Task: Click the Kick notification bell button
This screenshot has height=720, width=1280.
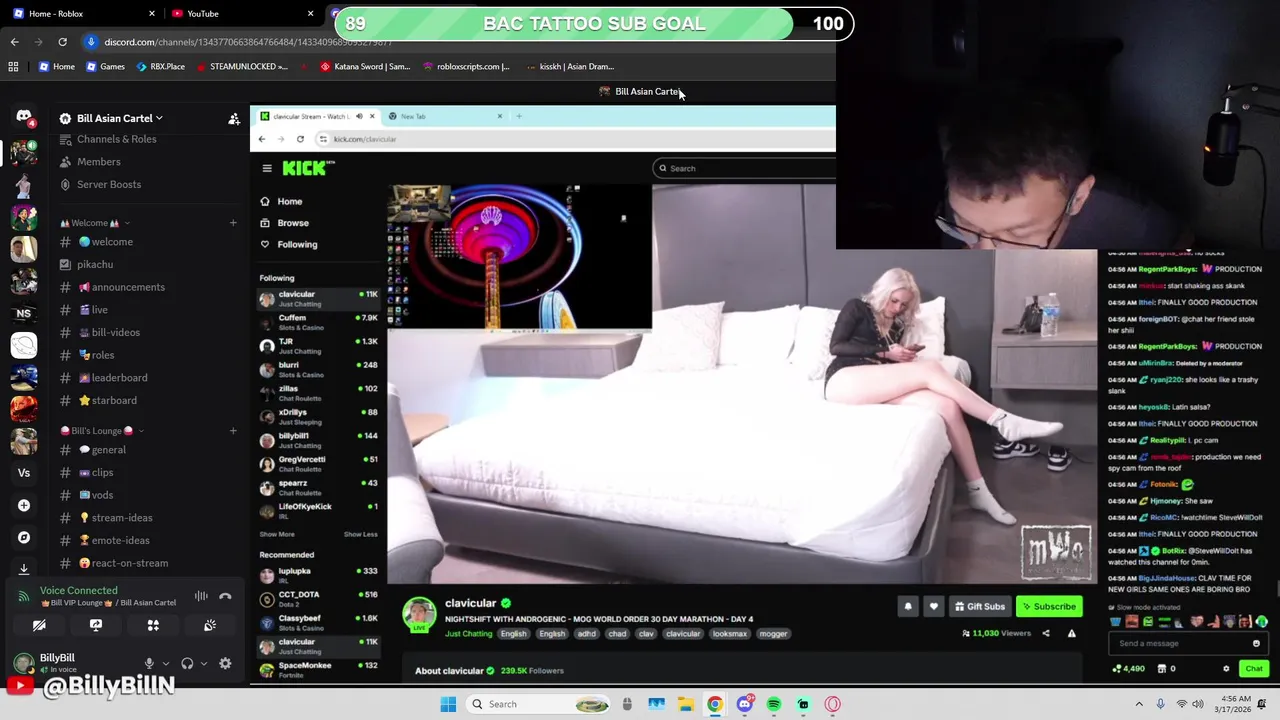Action: pyautogui.click(x=908, y=606)
